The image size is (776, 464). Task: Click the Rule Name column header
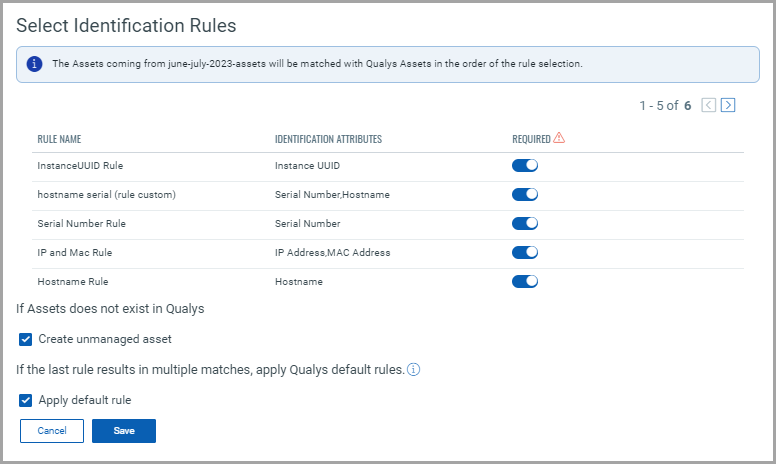tap(59, 139)
